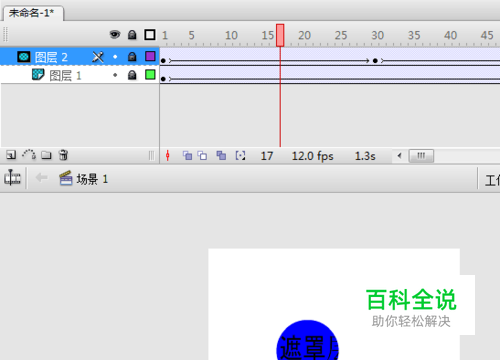
Task: Click frame 20 on the timeline ruler
Action: pos(304,35)
